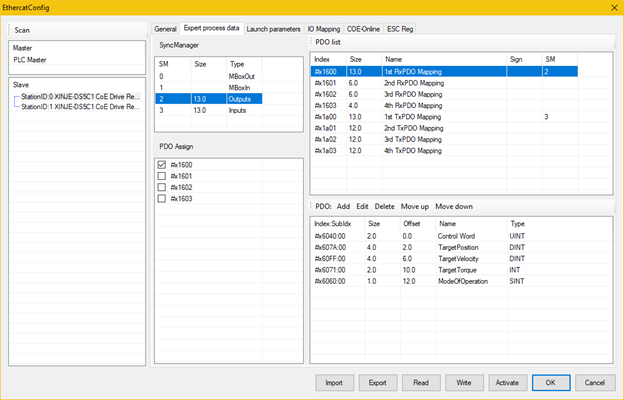This screenshot has height=400, width=624.
Task: Select StationID:0 slave in the tree
Action: pyautogui.click(x=82, y=96)
